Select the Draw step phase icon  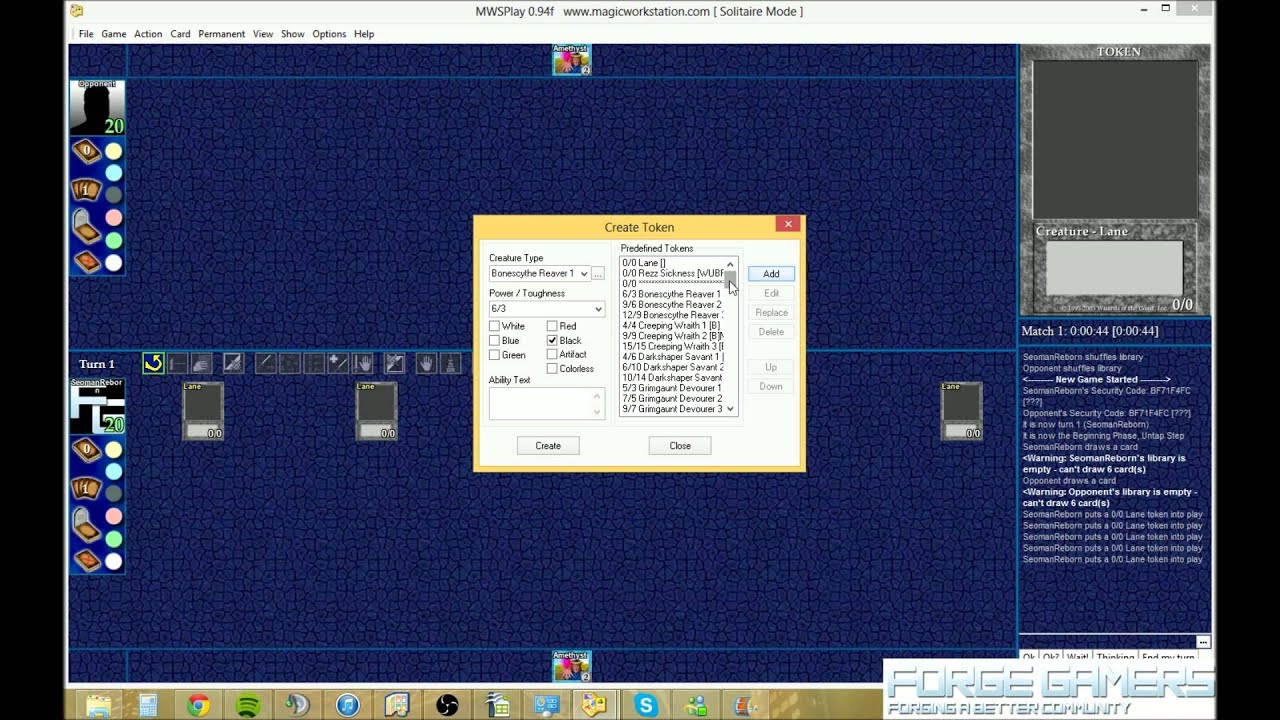coord(201,363)
